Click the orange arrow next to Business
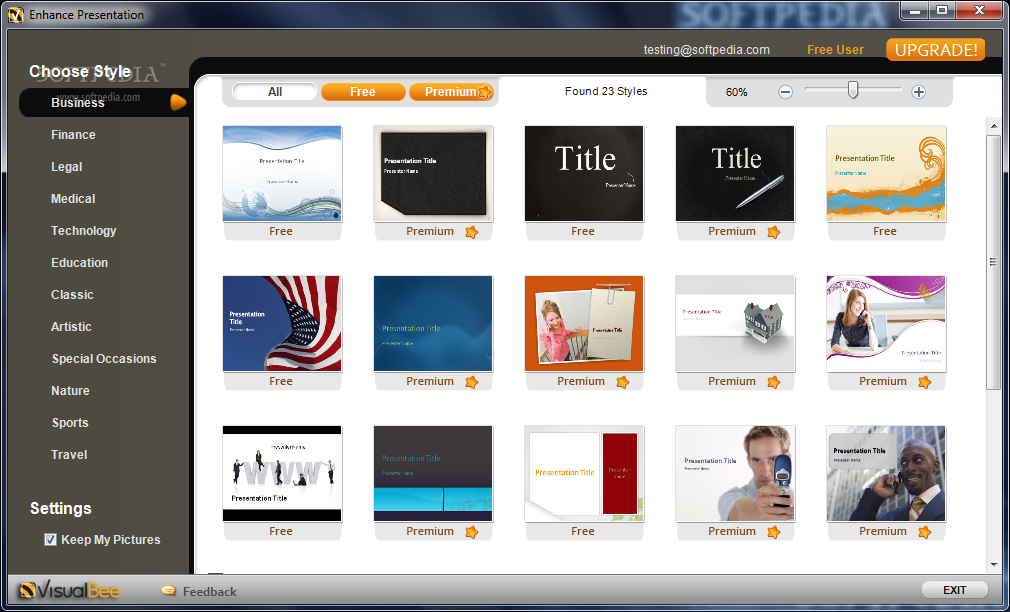This screenshot has height=612, width=1010. tap(178, 102)
